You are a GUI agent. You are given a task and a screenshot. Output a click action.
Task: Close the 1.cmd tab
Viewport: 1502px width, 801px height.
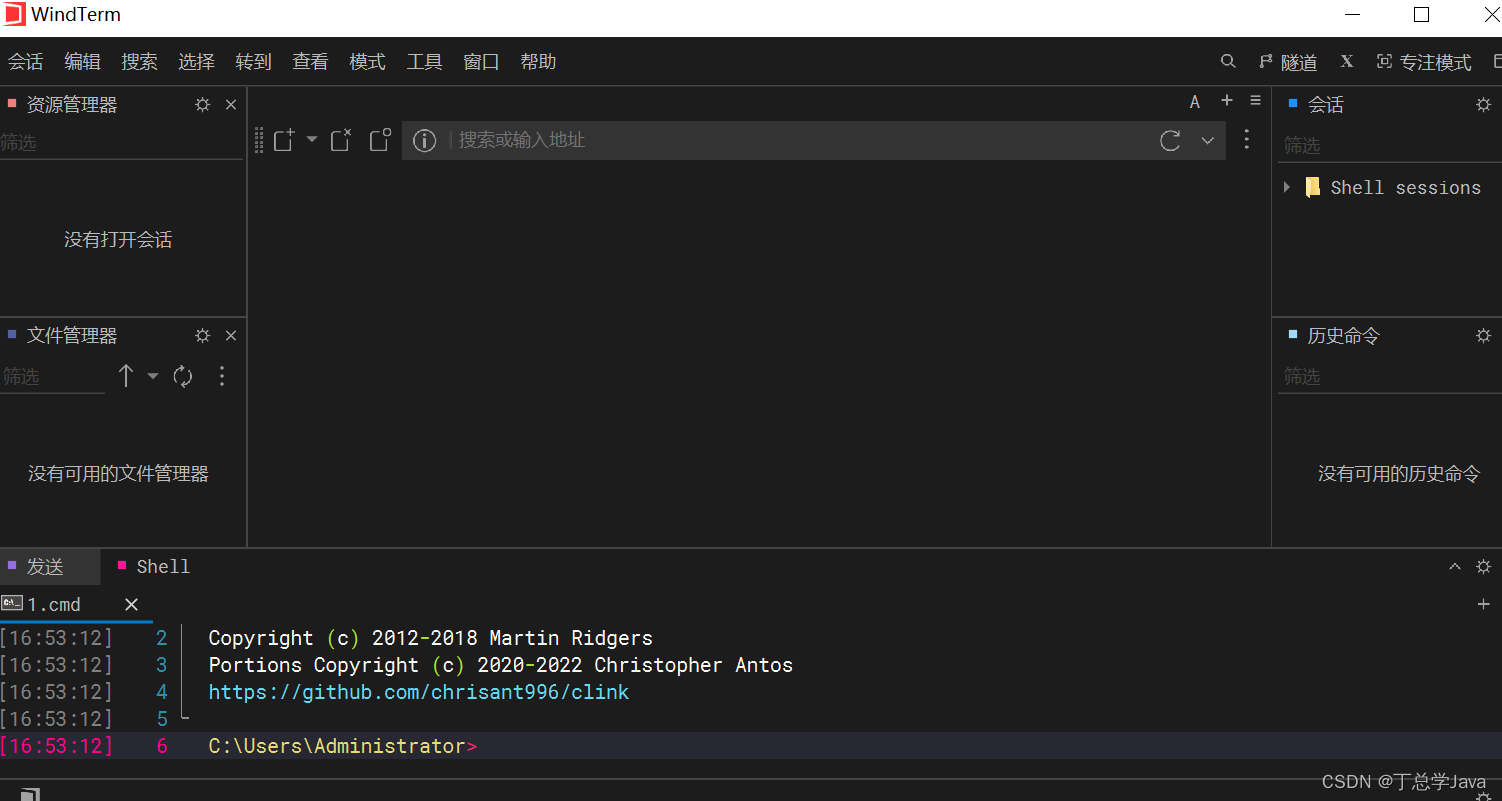(x=131, y=605)
